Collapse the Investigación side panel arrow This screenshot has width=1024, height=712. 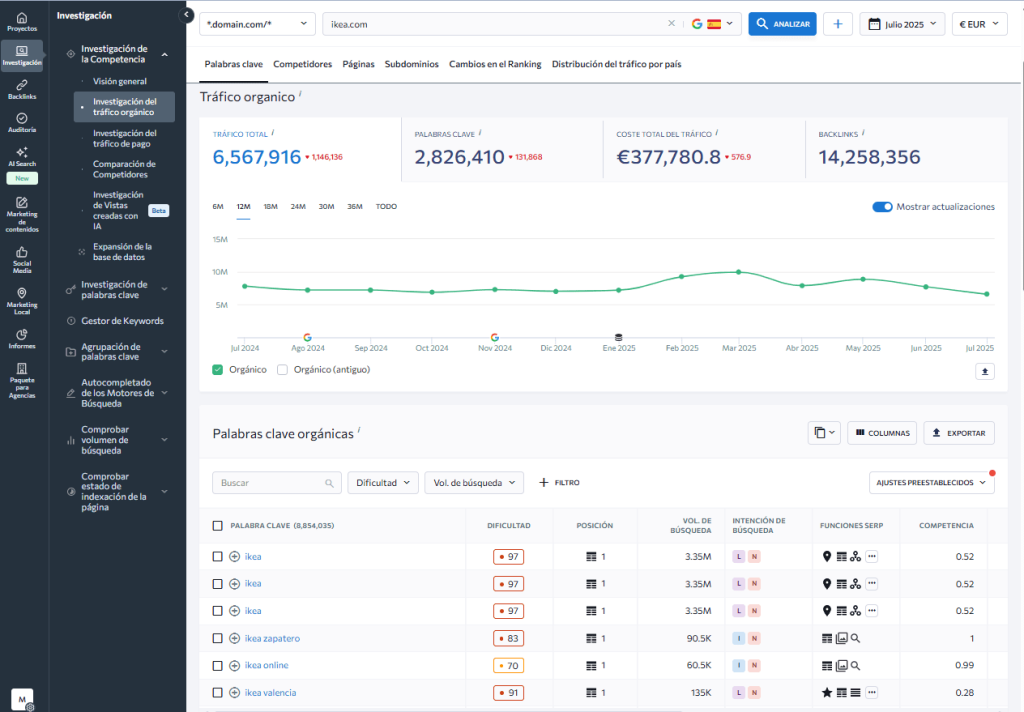click(186, 14)
